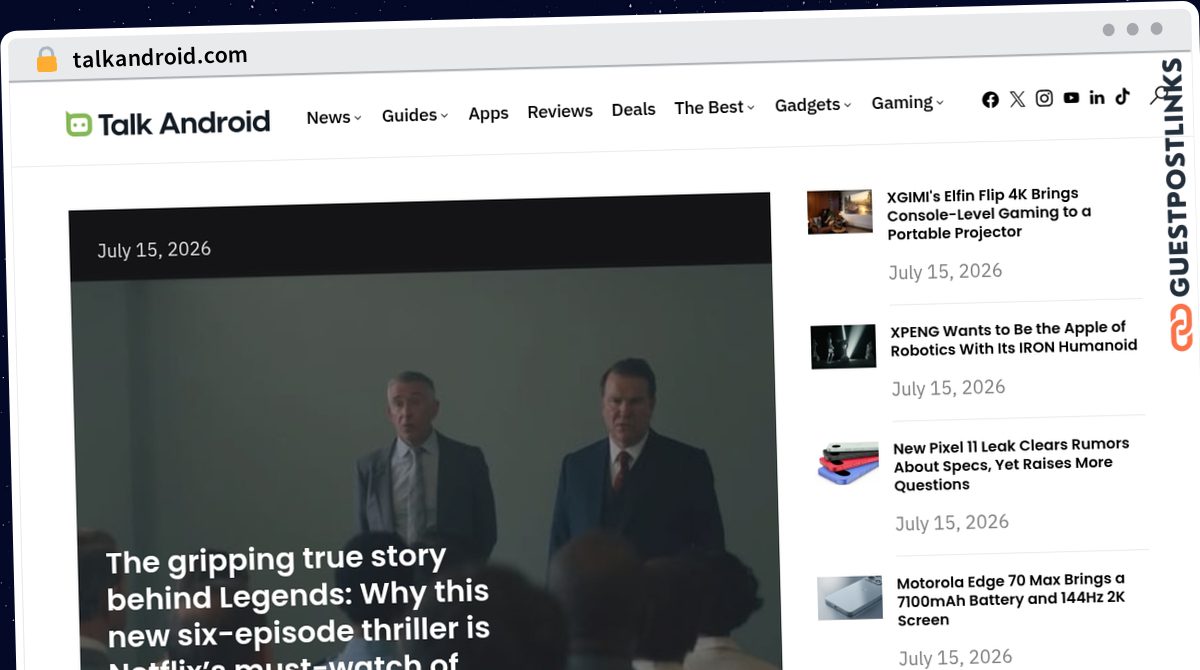Click the padlock icon in address bar

[46, 60]
